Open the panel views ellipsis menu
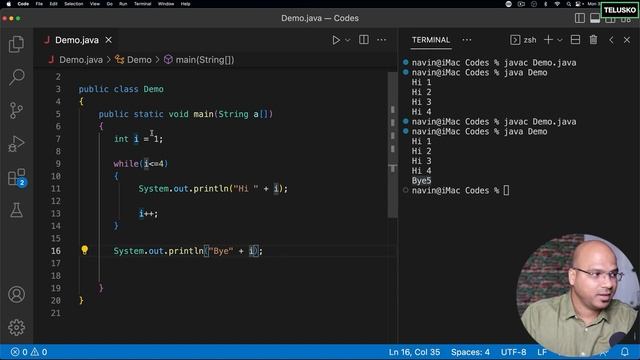Viewport: 640px width, 360px height. click(467, 40)
